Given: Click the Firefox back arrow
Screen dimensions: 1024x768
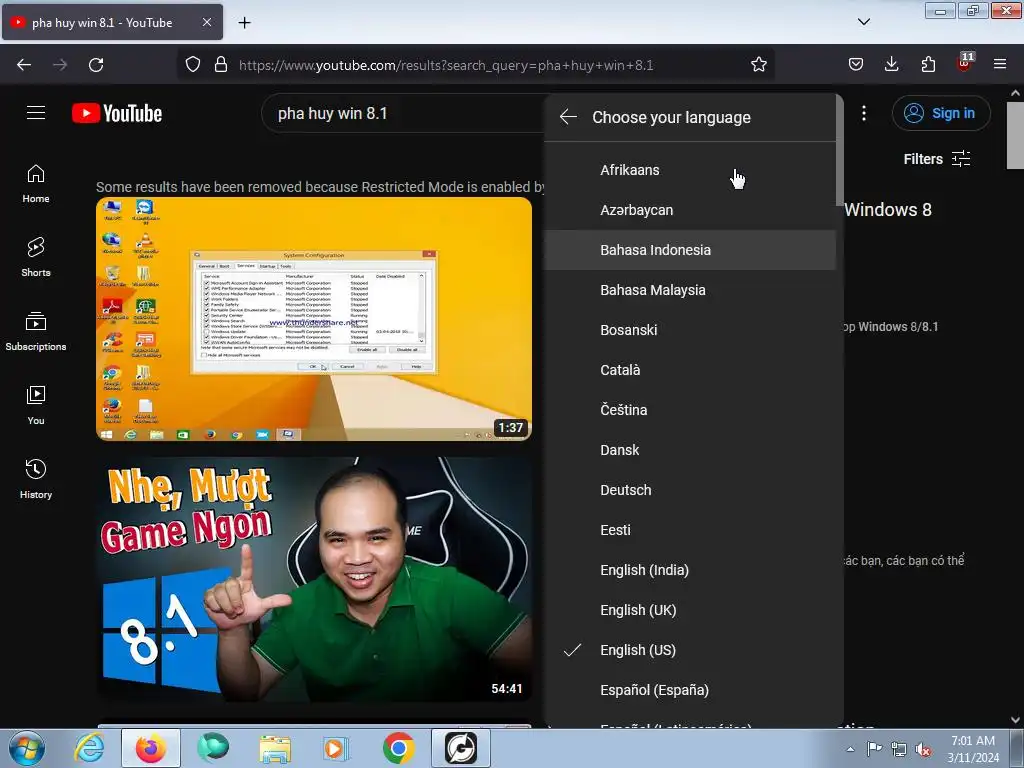Looking at the screenshot, I should pyautogui.click(x=24, y=65).
